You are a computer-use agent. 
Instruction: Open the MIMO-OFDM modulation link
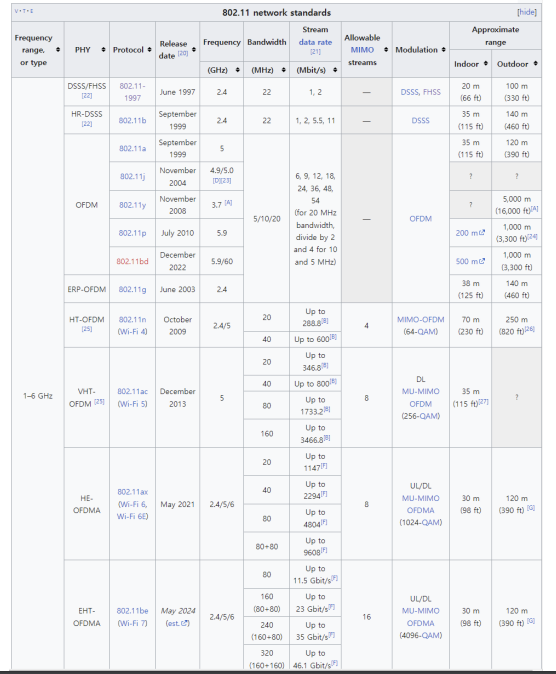click(x=421, y=319)
